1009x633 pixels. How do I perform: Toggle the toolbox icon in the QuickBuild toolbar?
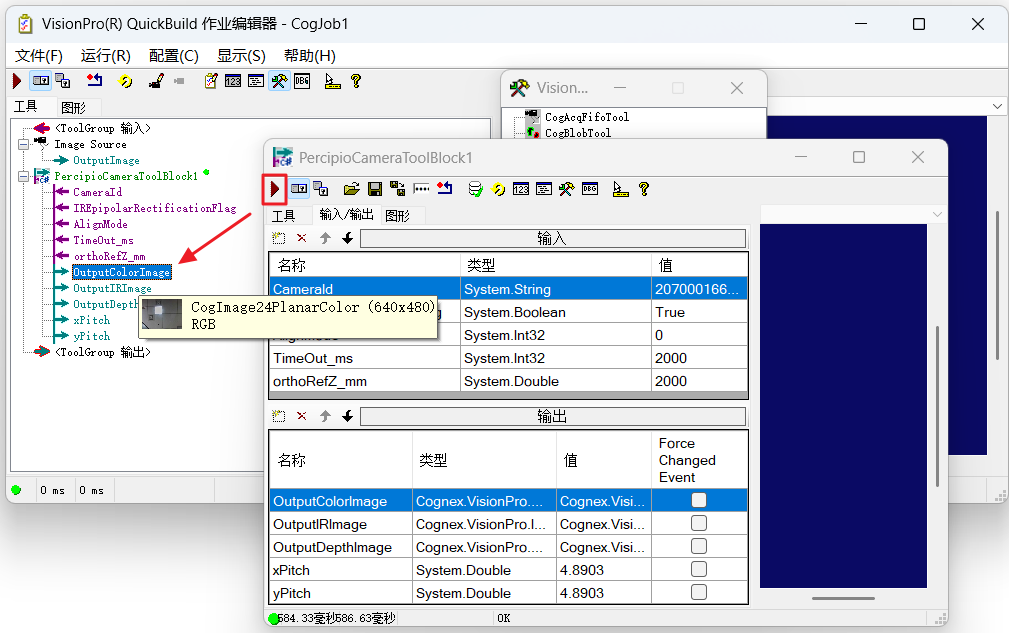[x=279, y=81]
